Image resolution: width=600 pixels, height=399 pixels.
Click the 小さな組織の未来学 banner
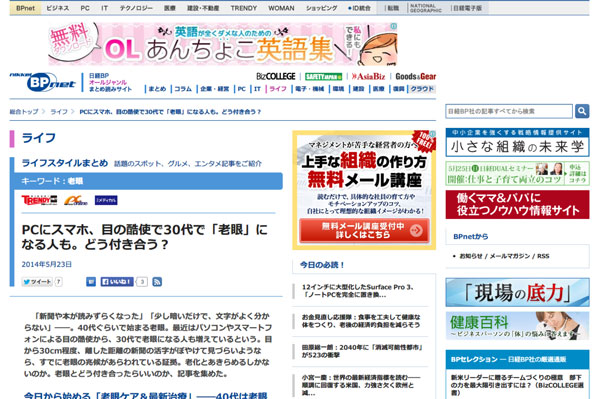tap(517, 142)
